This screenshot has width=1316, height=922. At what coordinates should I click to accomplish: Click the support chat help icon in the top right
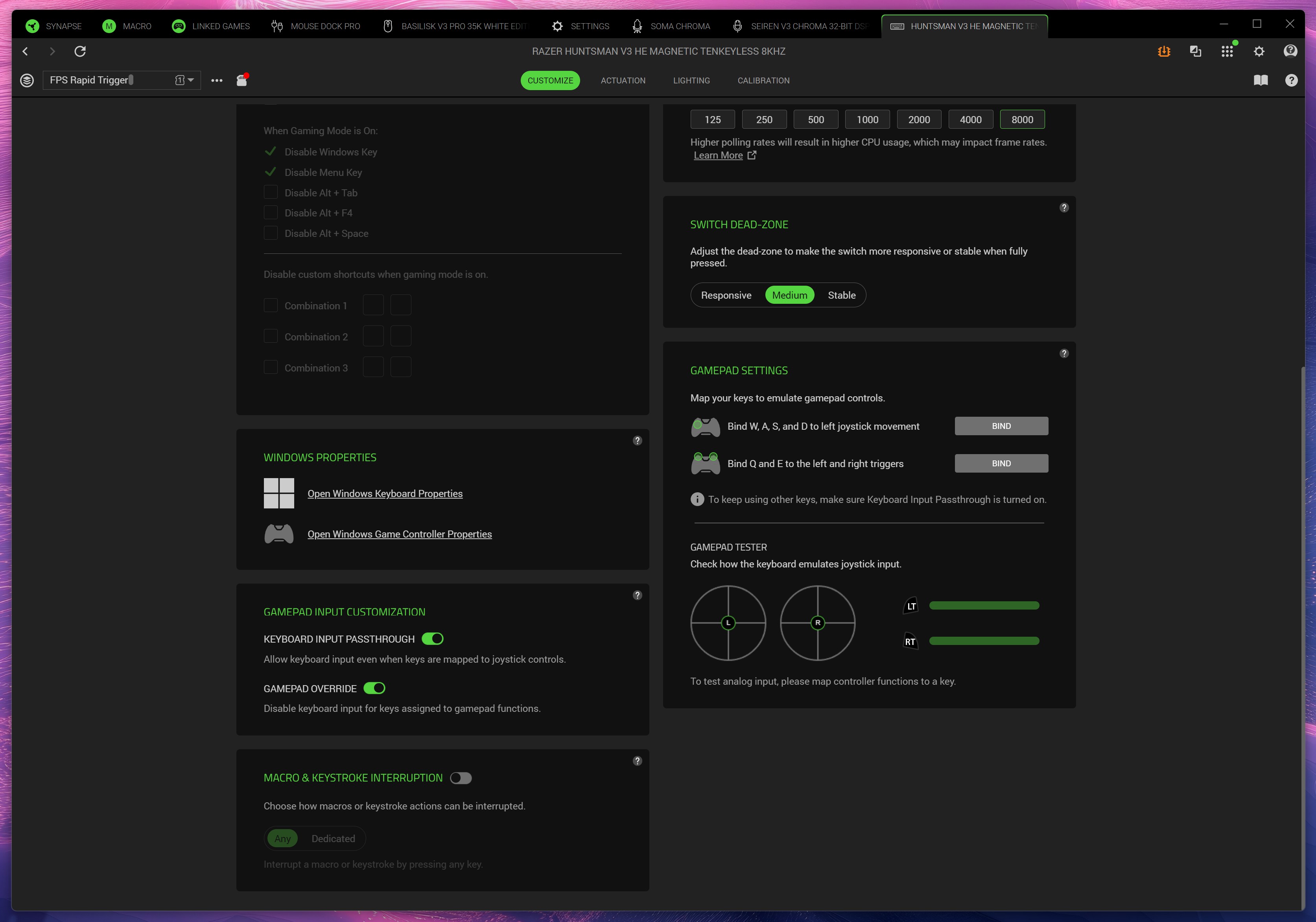click(1290, 52)
